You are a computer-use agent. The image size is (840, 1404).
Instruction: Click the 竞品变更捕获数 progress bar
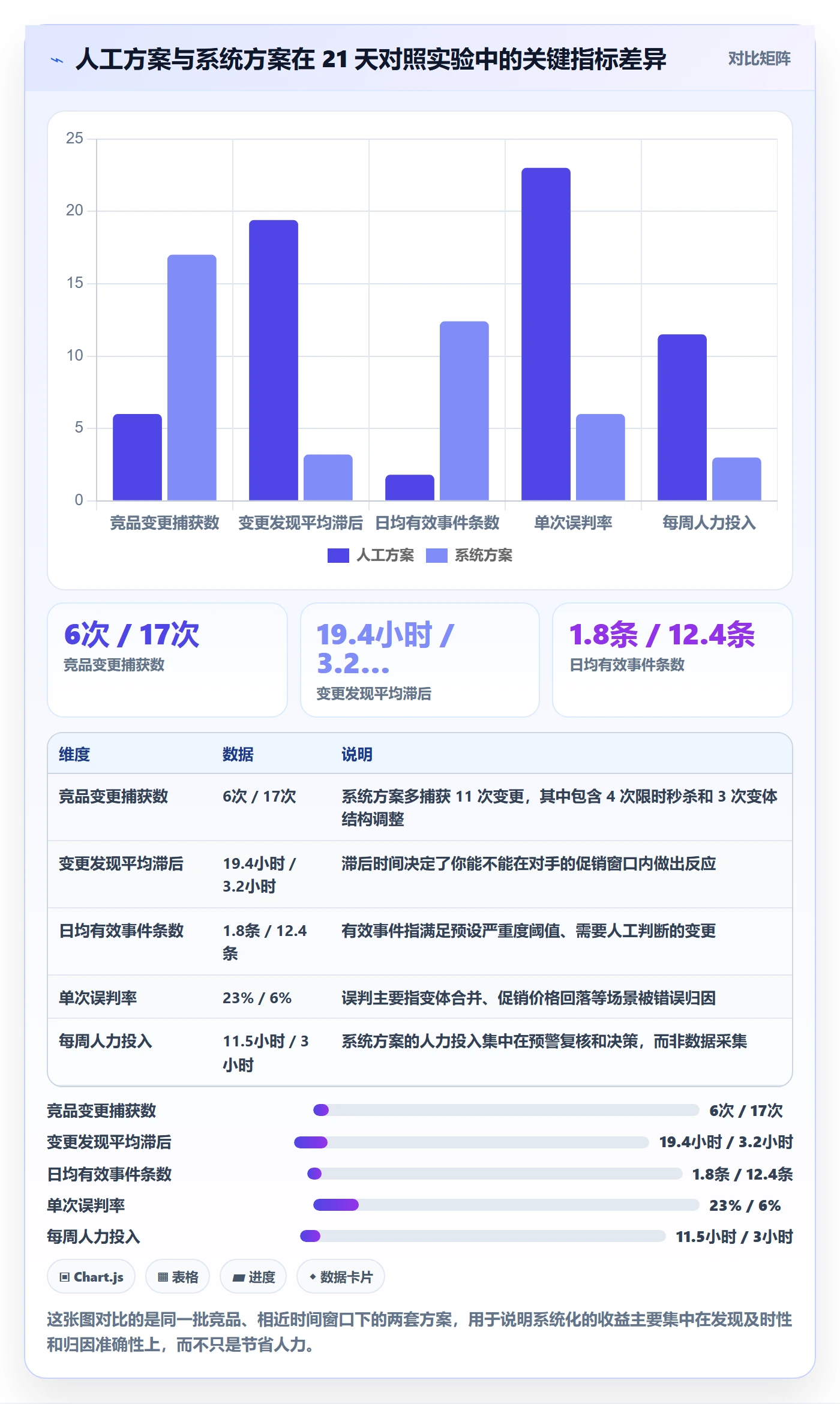pos(506,1110)
